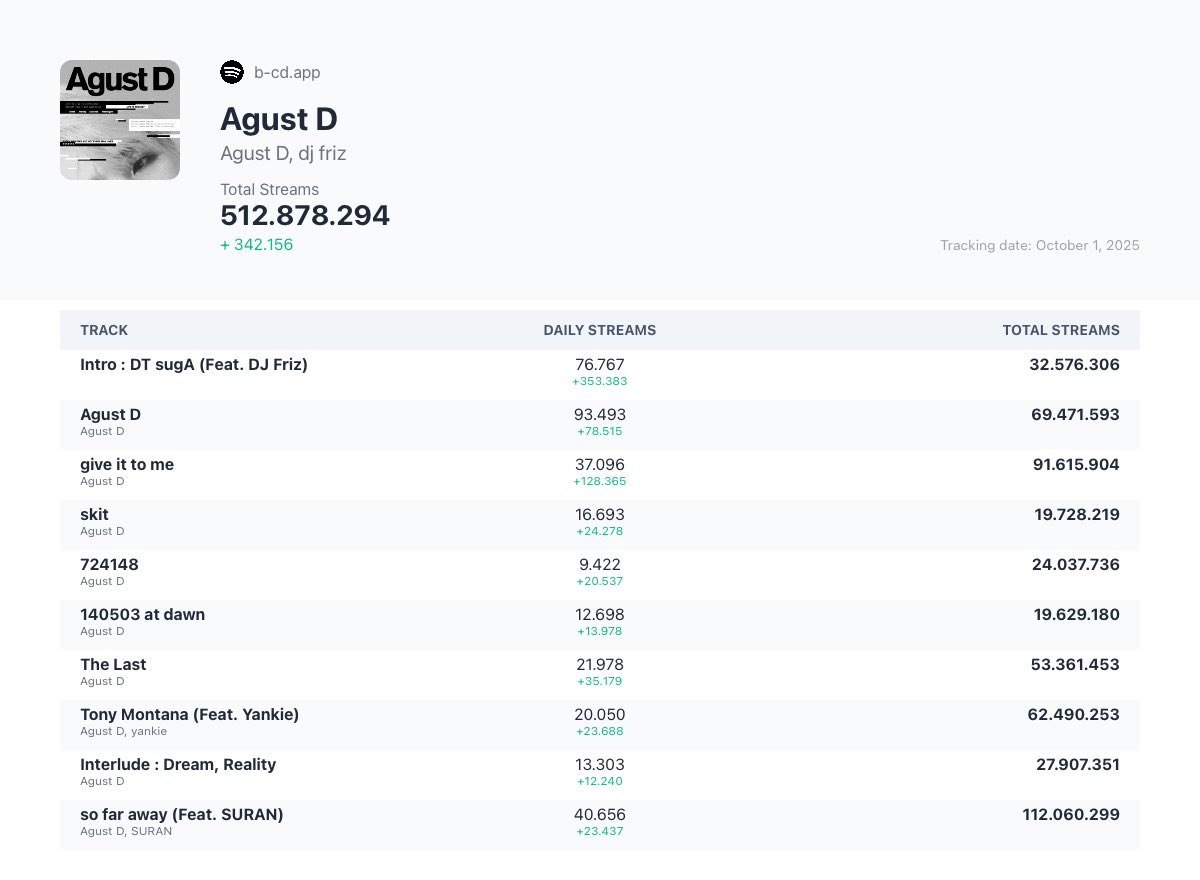
Task: Click total streams 19.728.219
Action: (1077, 515)
